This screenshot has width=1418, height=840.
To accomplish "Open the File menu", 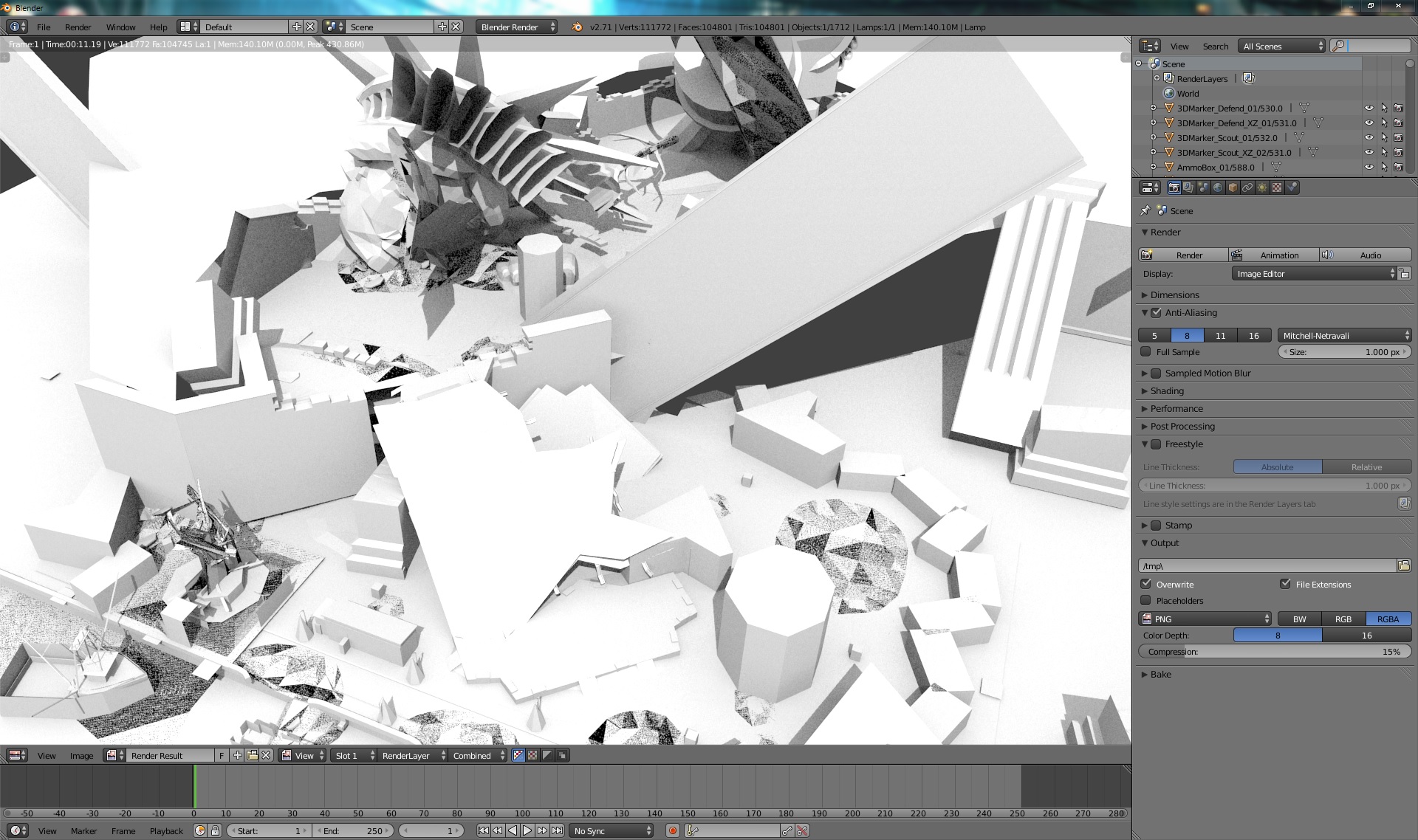I will (44, 27).
